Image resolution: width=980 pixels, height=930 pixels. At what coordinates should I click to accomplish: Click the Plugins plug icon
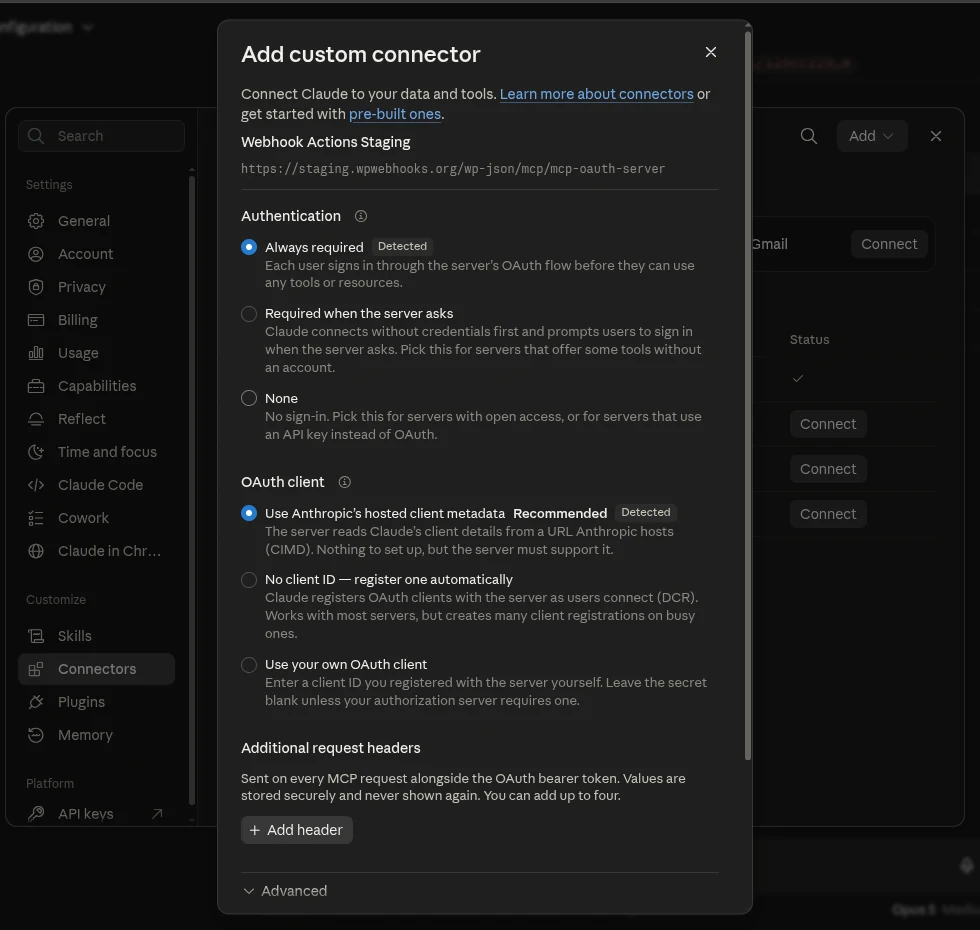pyautogui.click(x=36, y=703)
